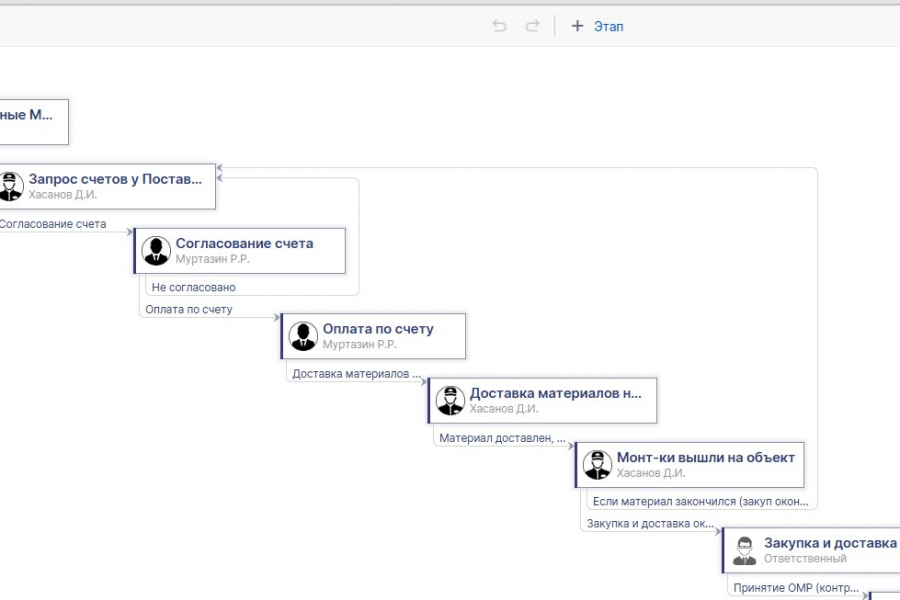Click avatar on Доставка материалов stage
Screen dimensions: 900x600
pyautogui.click(x=450, y=401)
